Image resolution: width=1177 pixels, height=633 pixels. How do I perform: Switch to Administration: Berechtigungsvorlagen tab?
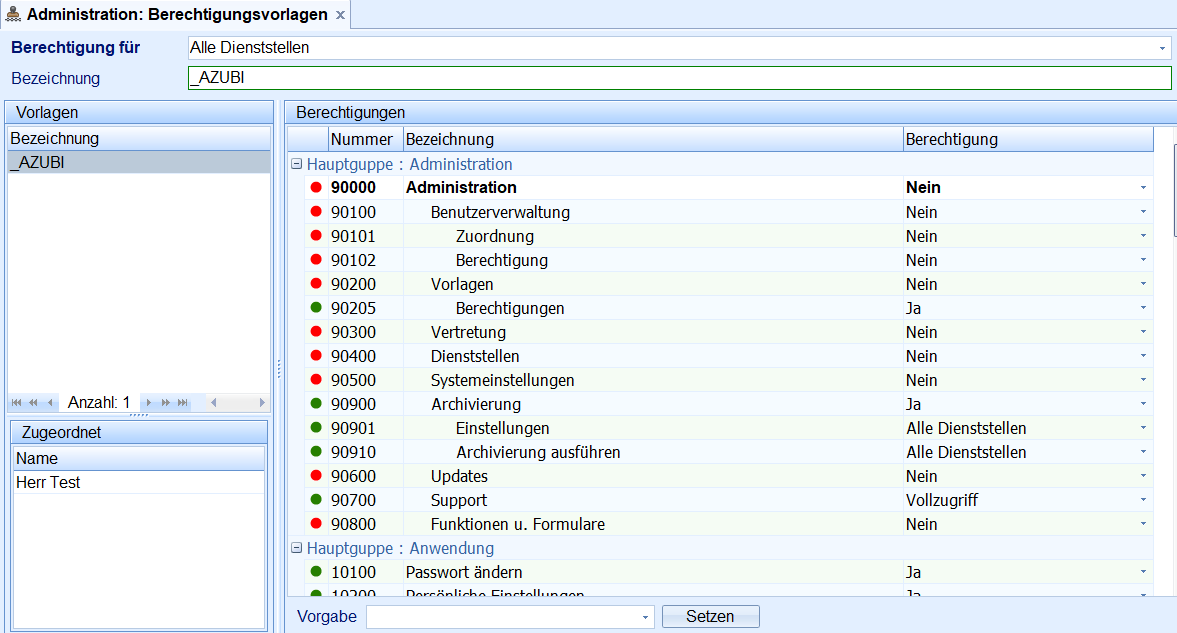pyautogui.click(x=176, y=15)
